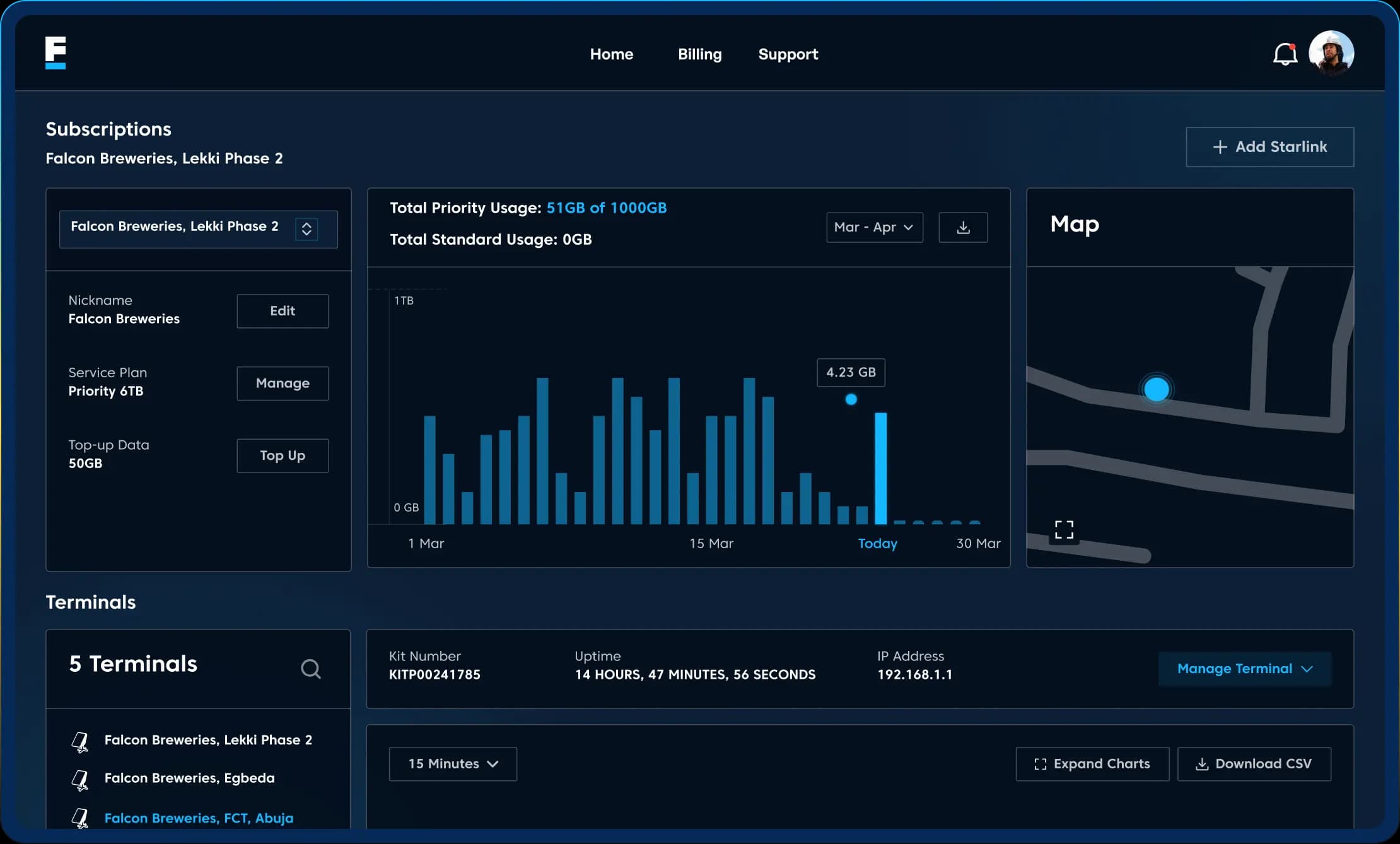
Task: Search the terminals list
Action: click(310, 669)
